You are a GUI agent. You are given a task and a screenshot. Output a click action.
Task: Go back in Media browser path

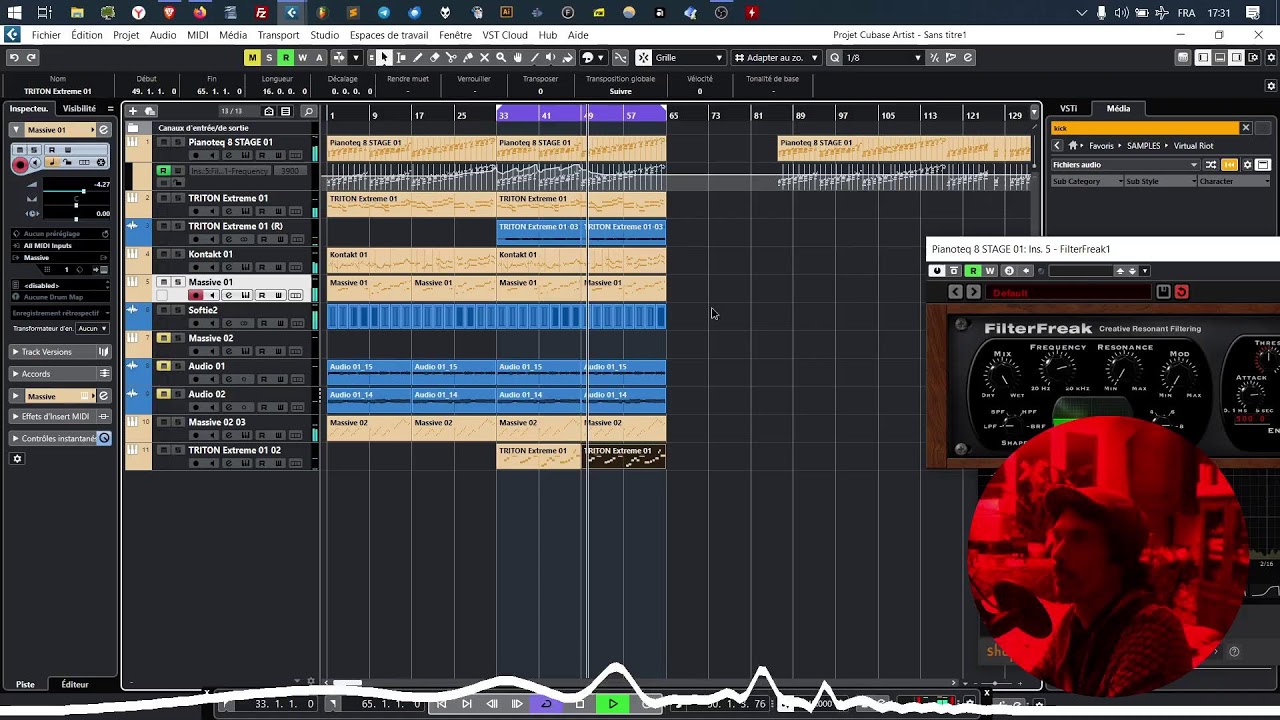click(x=1057, y=146)
